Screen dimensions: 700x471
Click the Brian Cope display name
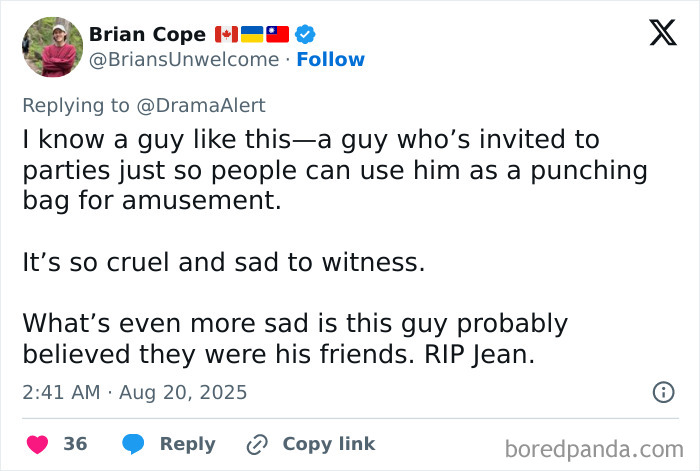pyautogui.click(x=147, y=34)
